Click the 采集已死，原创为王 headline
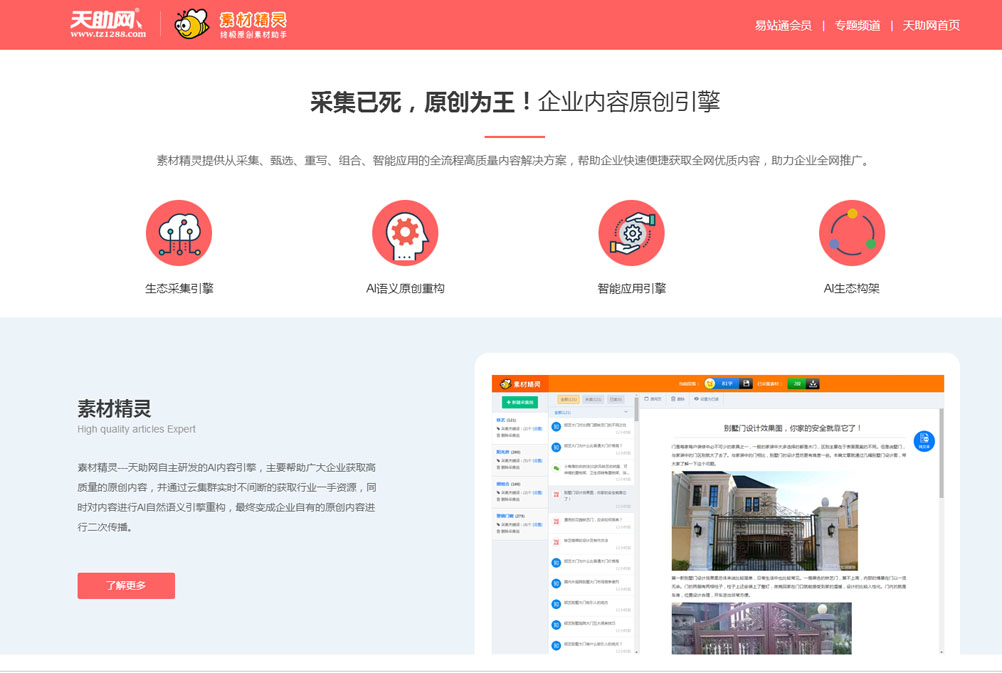This screenshot has height=673, width=1002. click(420, 102)
